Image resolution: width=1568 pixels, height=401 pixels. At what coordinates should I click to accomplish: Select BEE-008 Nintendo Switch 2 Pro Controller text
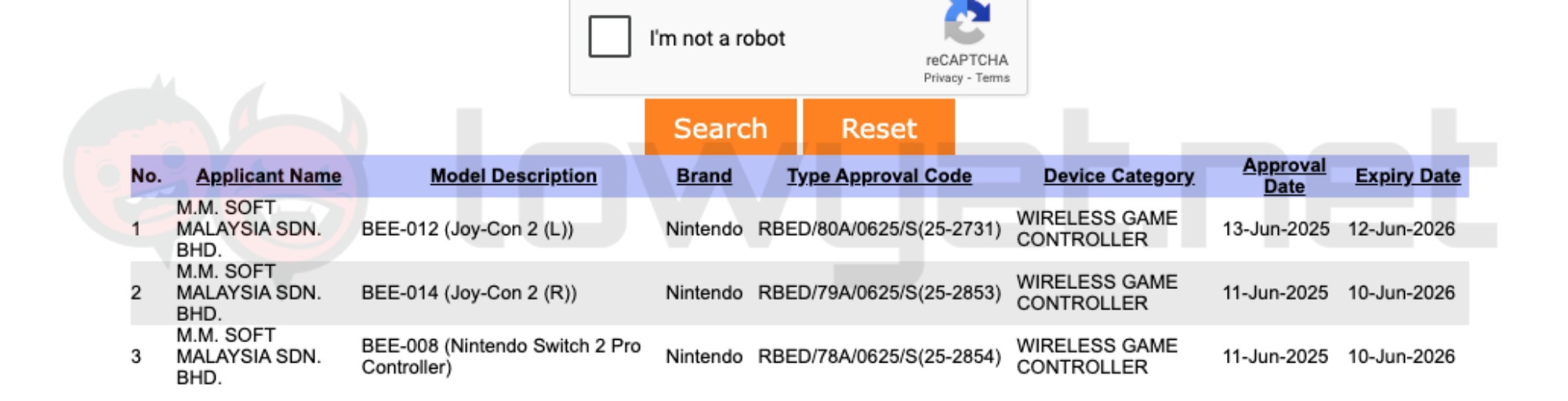tap(501, 356)
